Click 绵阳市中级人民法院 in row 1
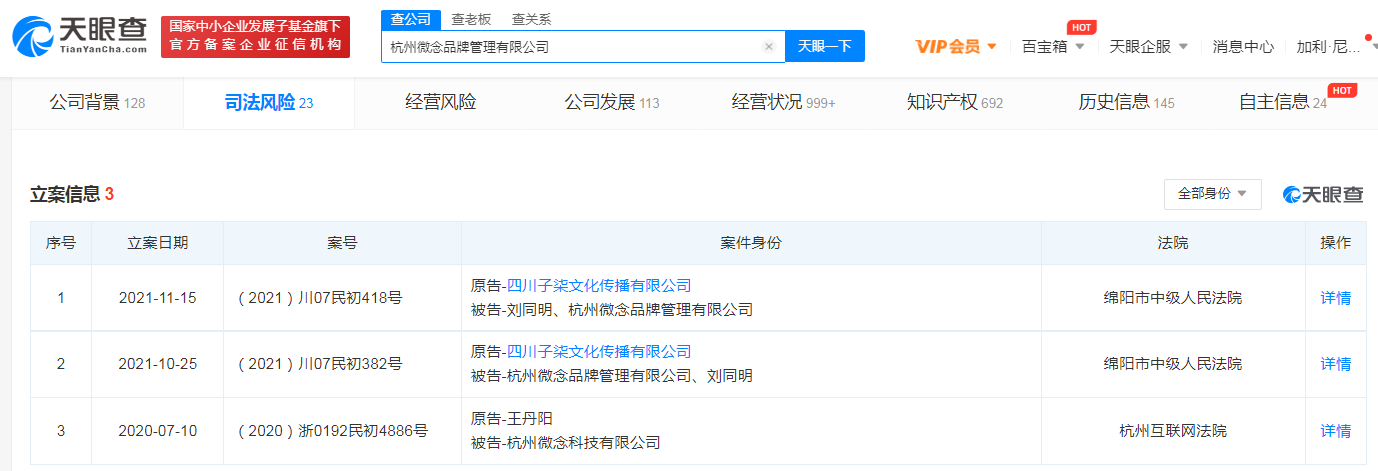This screenshot has width=1378, height=471. point(1173,298)
